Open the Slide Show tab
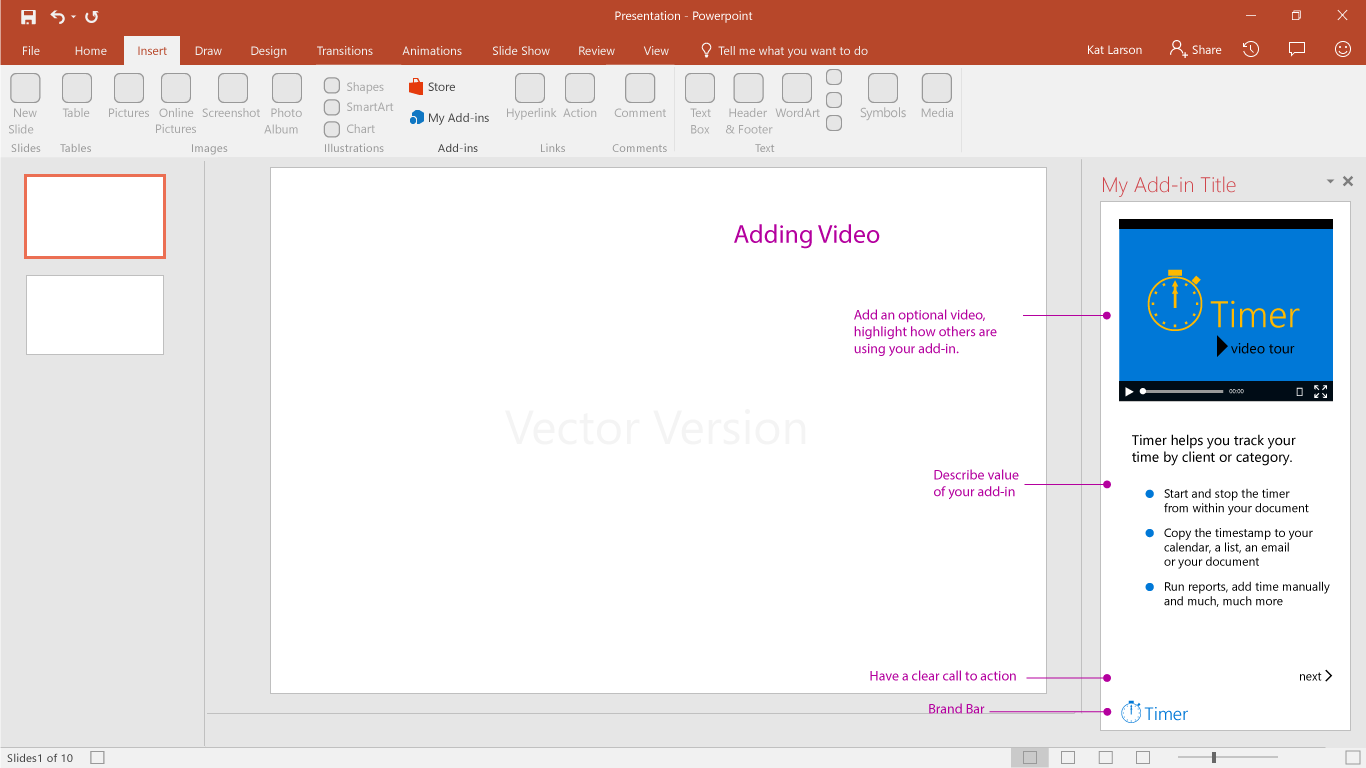Screen dimensions: 1366x768 point(521,51)
